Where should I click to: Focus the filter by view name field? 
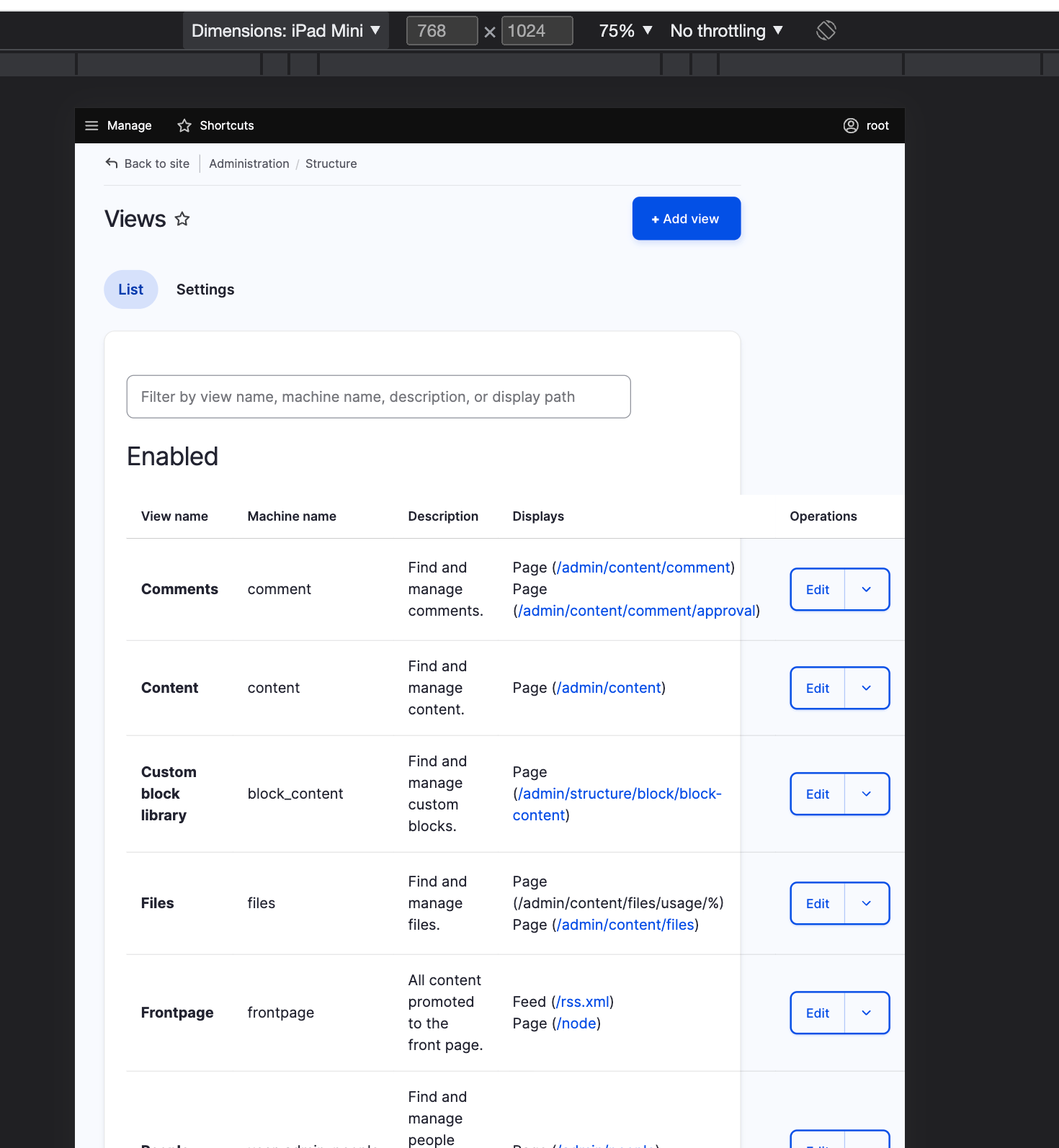click(379, 397)
